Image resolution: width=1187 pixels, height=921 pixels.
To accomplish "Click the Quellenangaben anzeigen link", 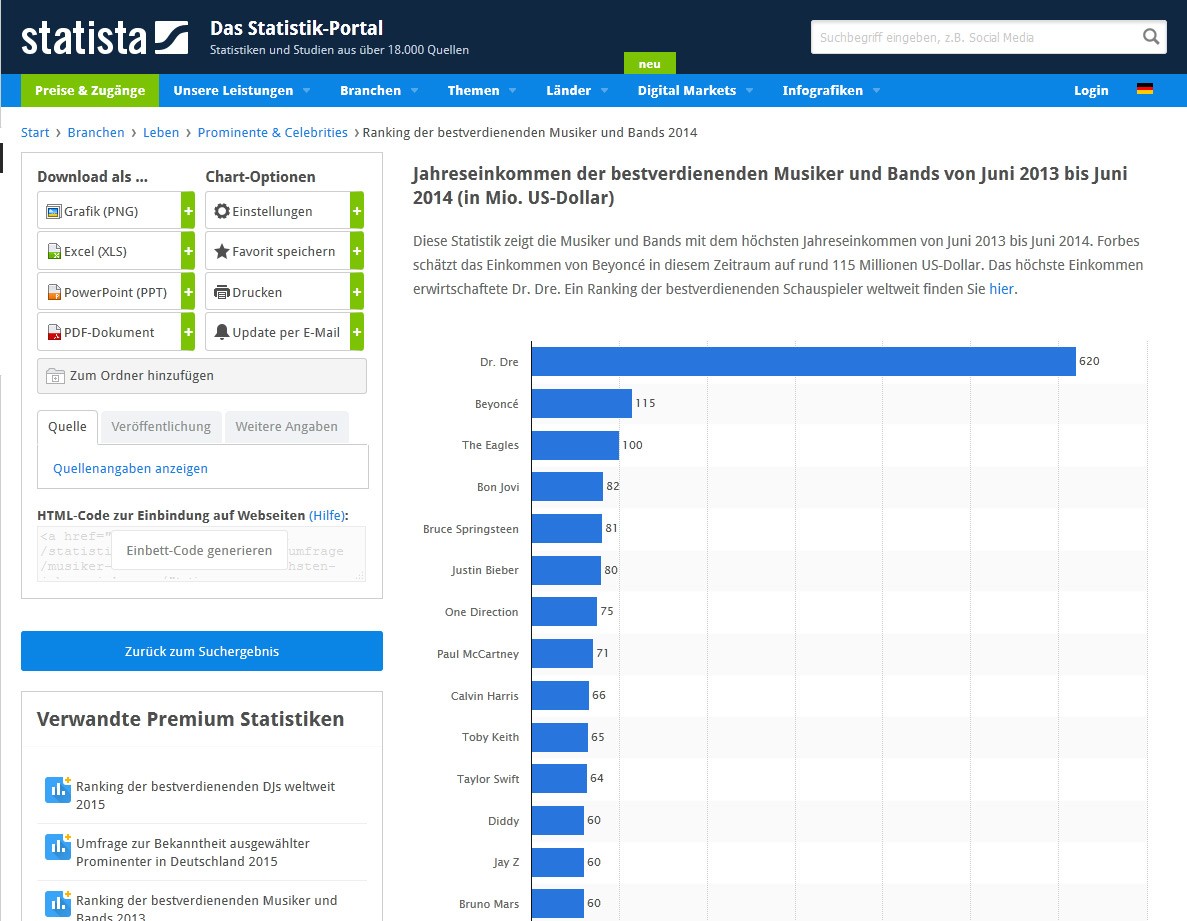I will click(x=130, y=468).
